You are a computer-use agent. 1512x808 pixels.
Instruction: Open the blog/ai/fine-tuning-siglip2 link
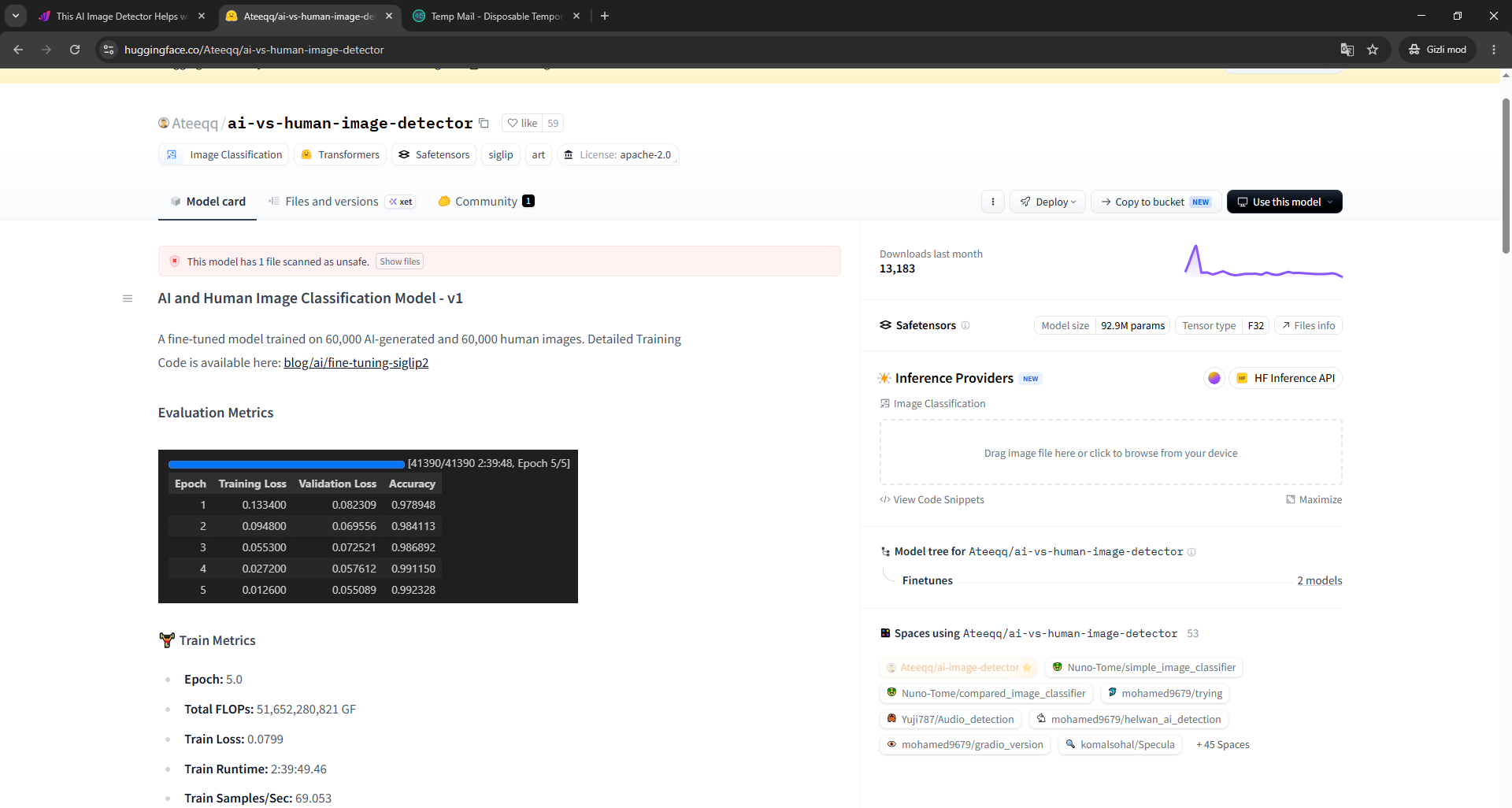356,362
